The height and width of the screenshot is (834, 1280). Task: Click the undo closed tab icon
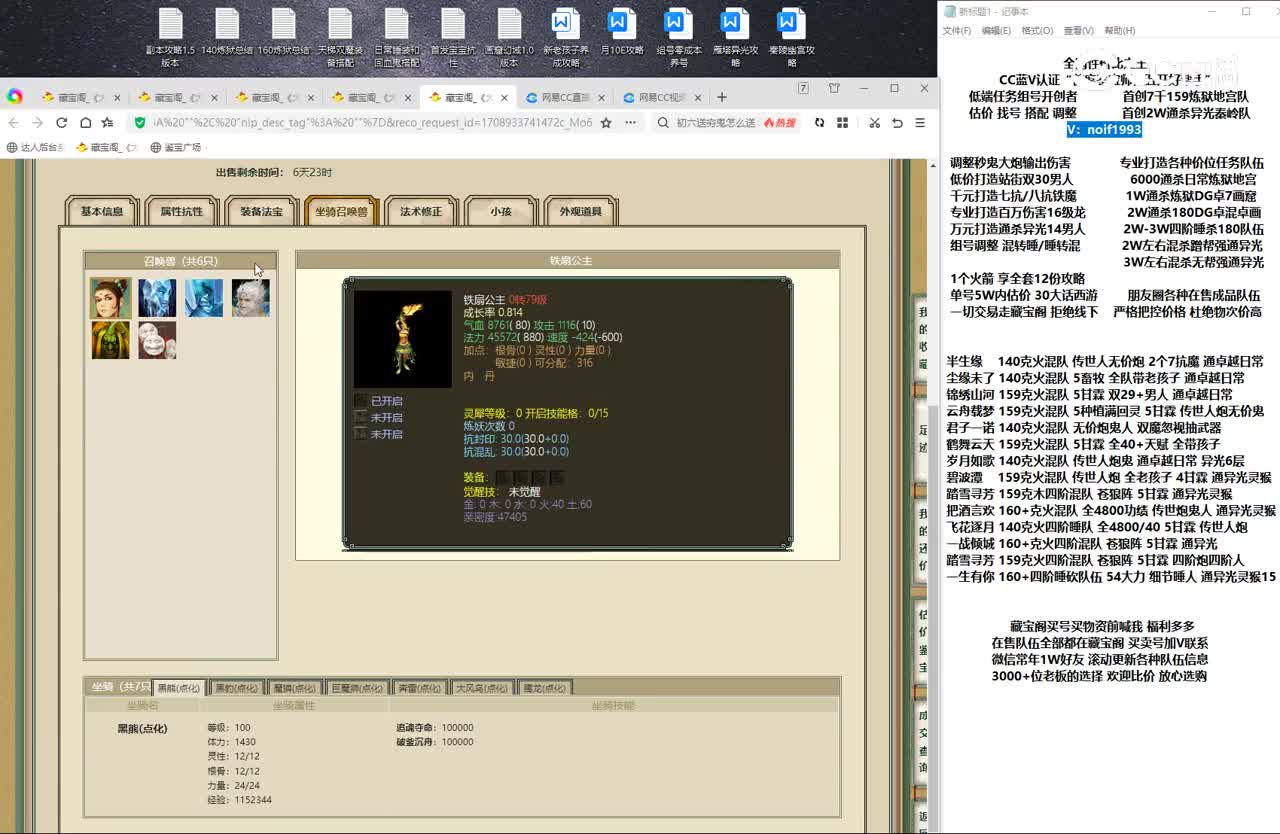[x=897, y=123]
